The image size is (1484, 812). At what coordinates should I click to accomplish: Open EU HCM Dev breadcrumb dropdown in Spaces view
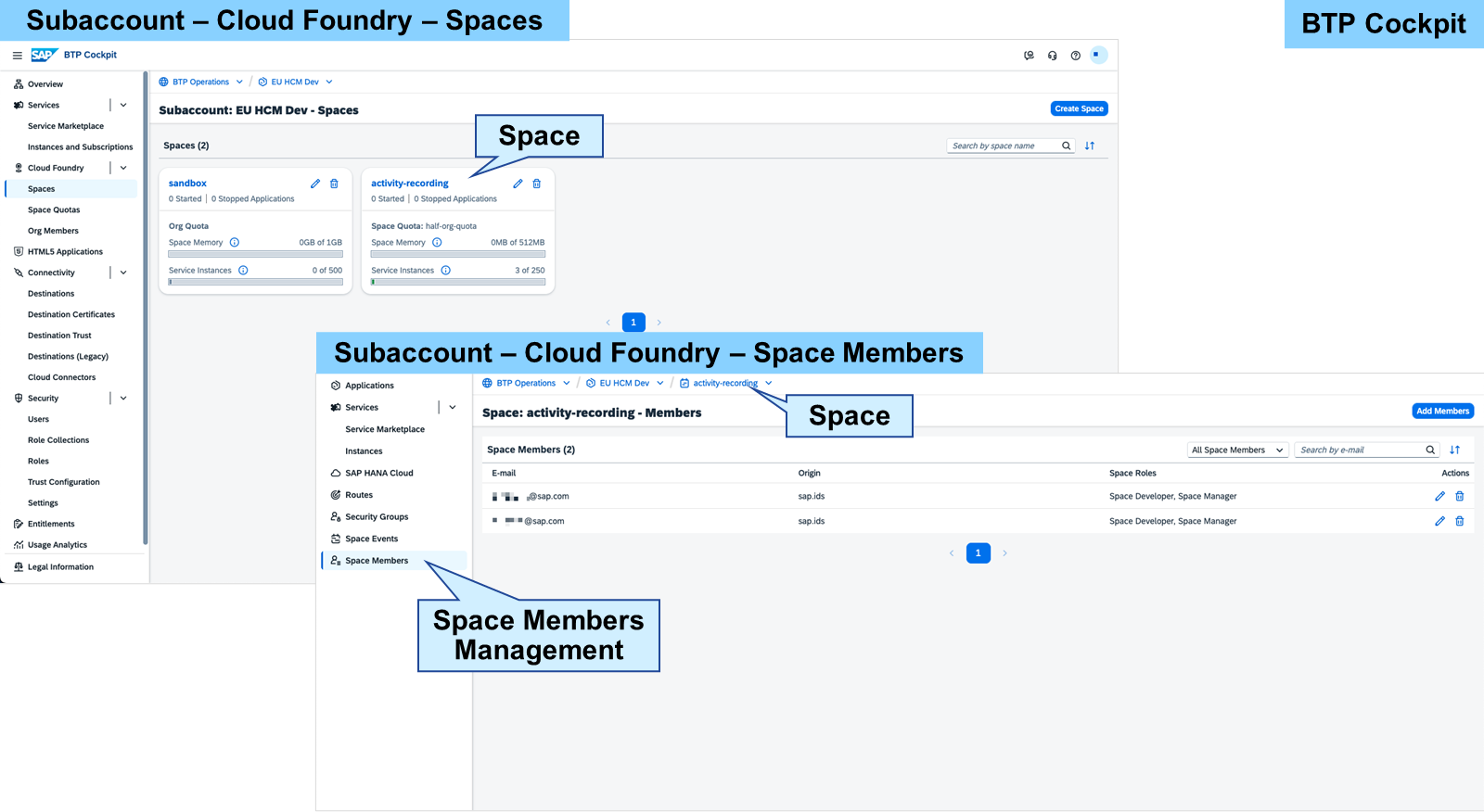click(x=329, y=82)
